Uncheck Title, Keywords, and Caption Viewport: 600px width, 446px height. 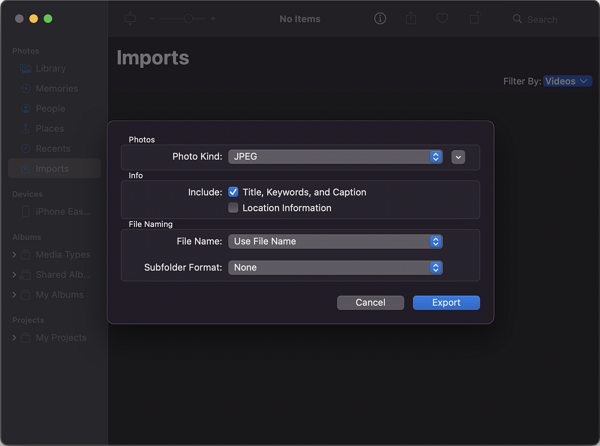click(233, 192)
